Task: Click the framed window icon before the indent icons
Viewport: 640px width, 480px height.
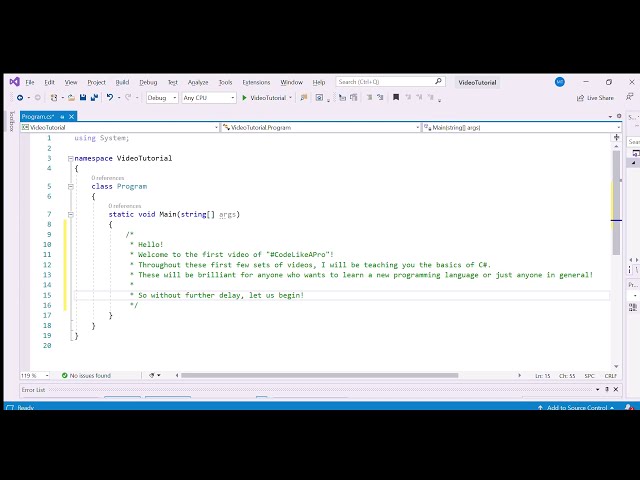Action: pos(319,98)
